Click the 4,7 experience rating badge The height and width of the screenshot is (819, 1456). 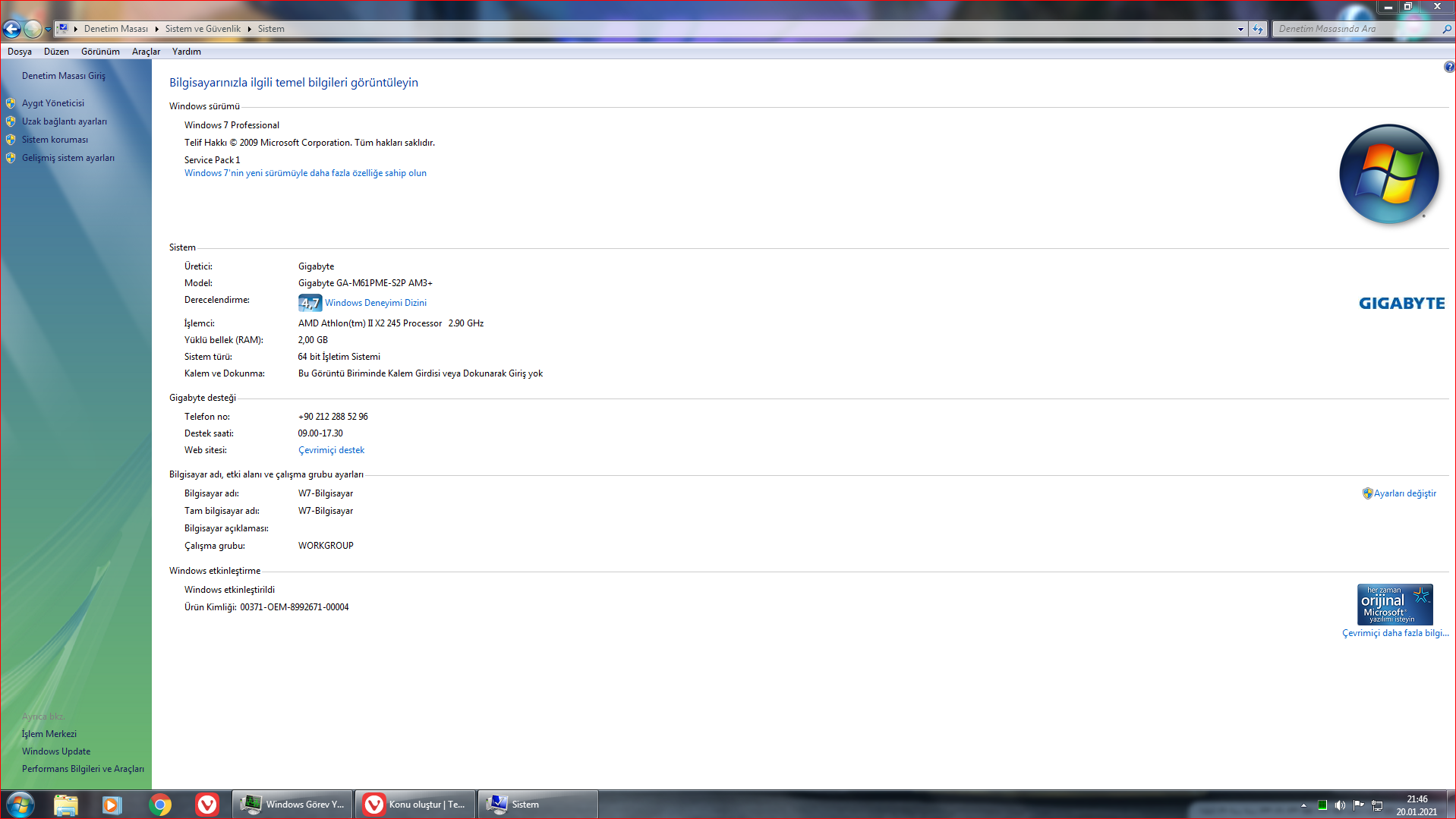click(x=310, y=303)
